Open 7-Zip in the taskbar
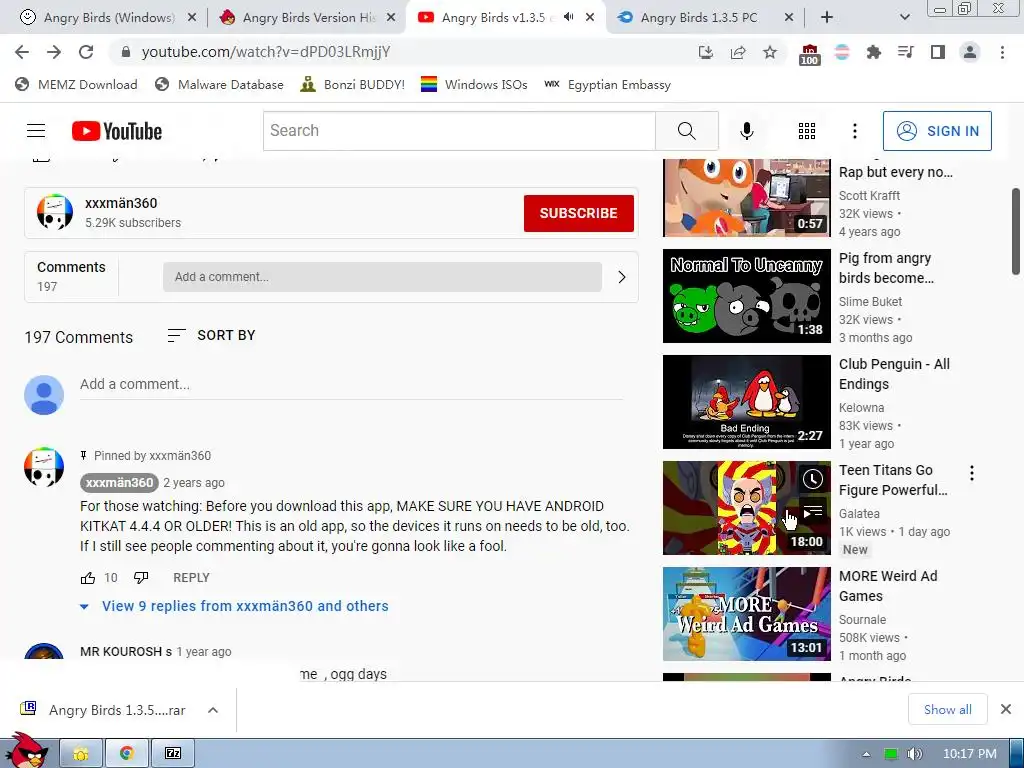Viewport: 1024px width, 768px height. [173, 753]
